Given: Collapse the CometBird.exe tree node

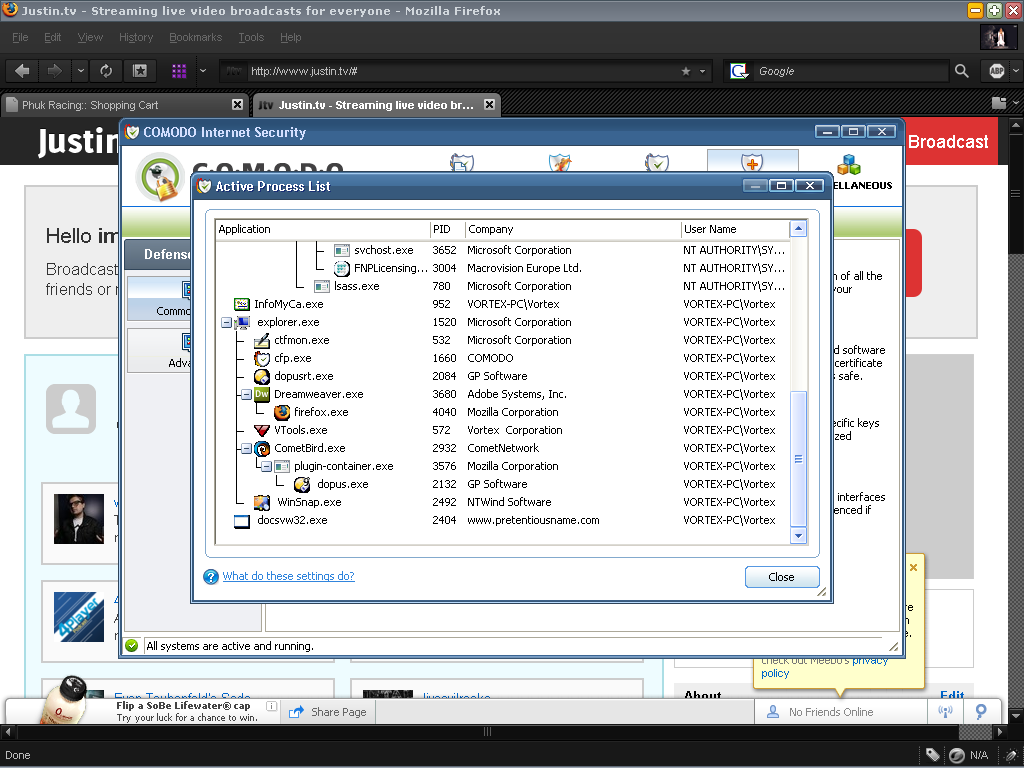Looking at the screenshot, I should coord(246,449).
